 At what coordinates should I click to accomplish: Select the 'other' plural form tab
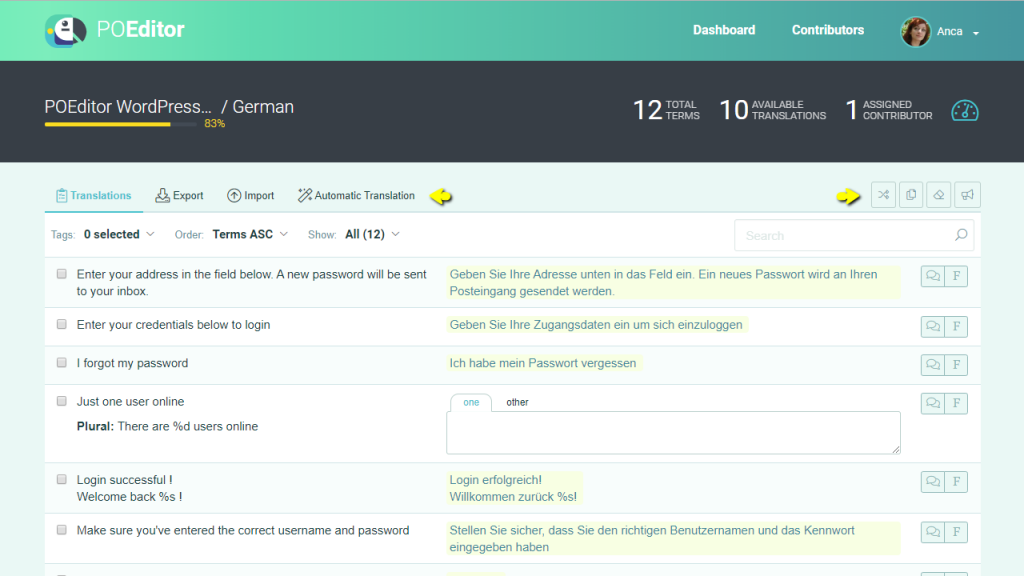click(517, 402)
